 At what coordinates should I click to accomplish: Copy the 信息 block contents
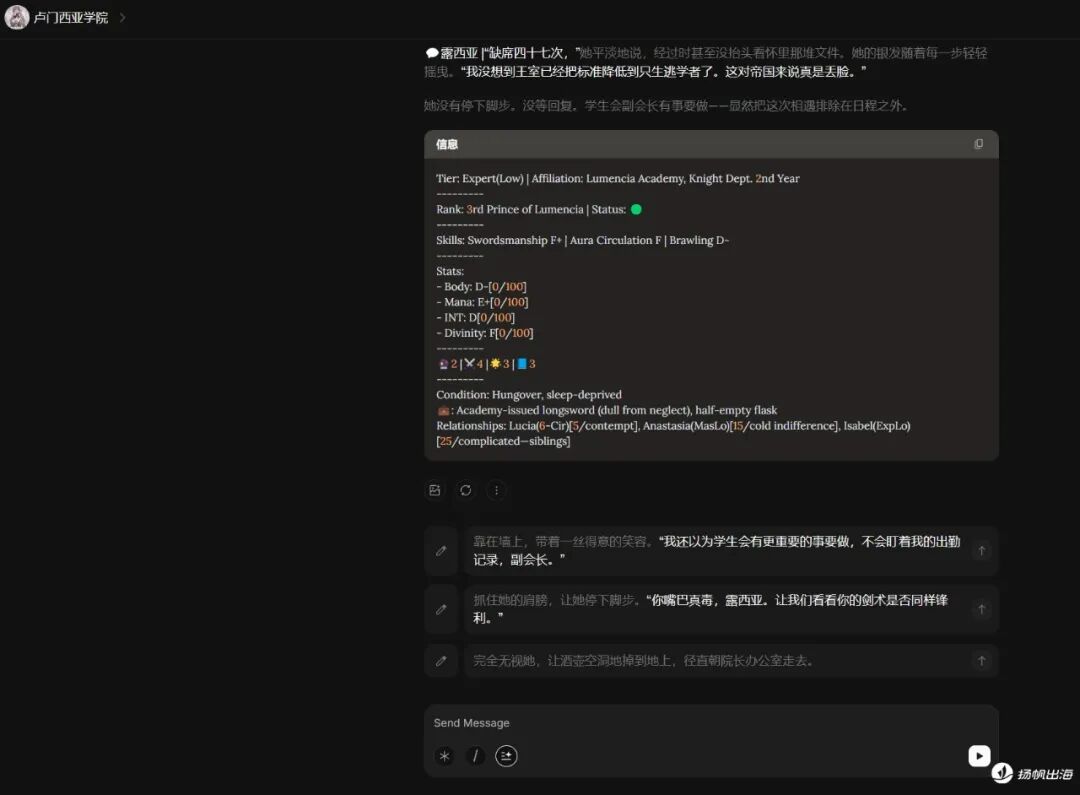978,144
